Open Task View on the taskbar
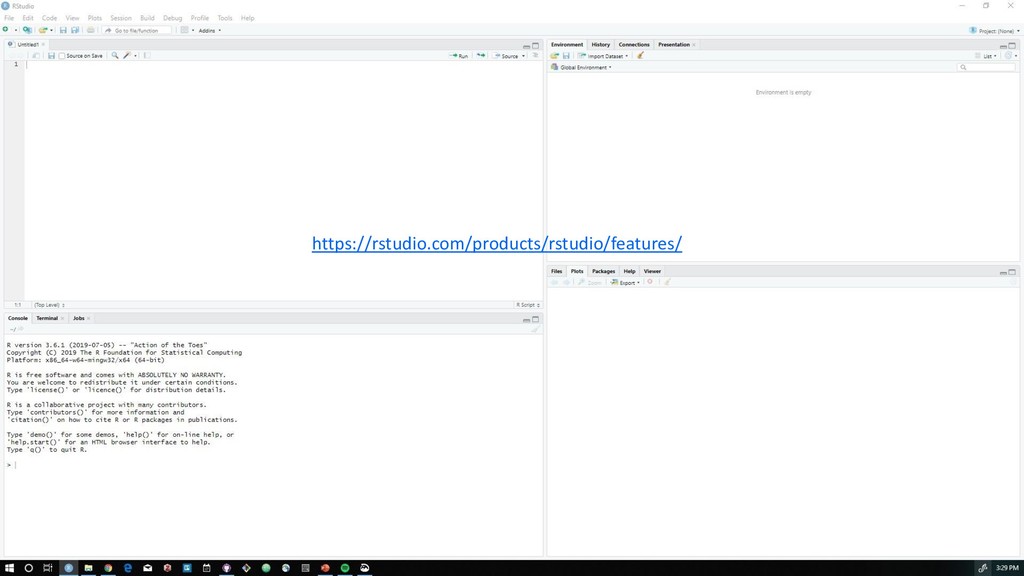This screenshot has height=576, width=1024. (48, 568)
